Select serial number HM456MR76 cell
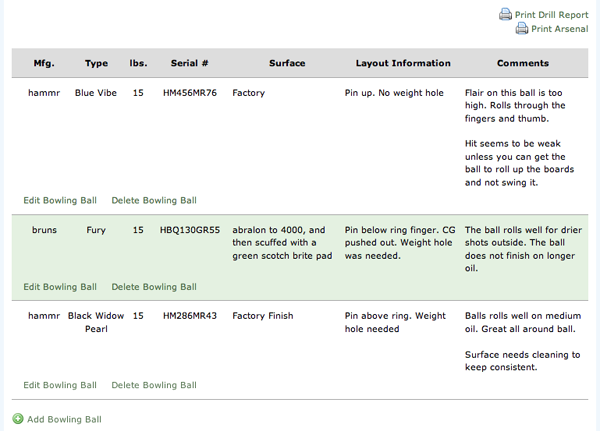The height and width of the screenshot is (431, 600). point(189,92)
